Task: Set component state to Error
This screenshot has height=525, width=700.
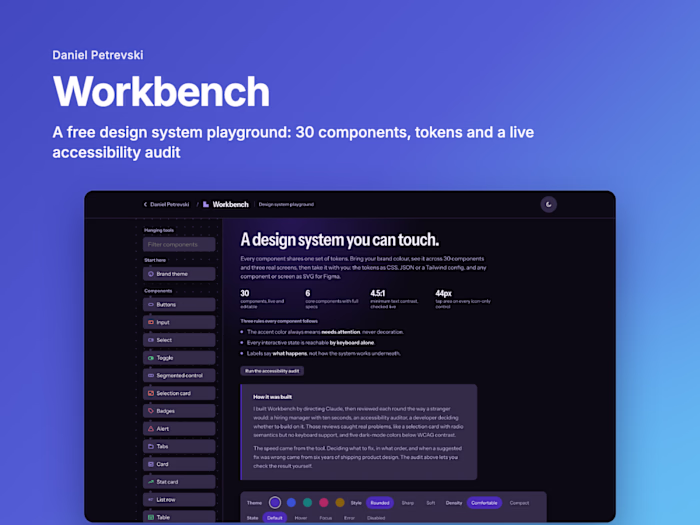Action: coord(349,518)
